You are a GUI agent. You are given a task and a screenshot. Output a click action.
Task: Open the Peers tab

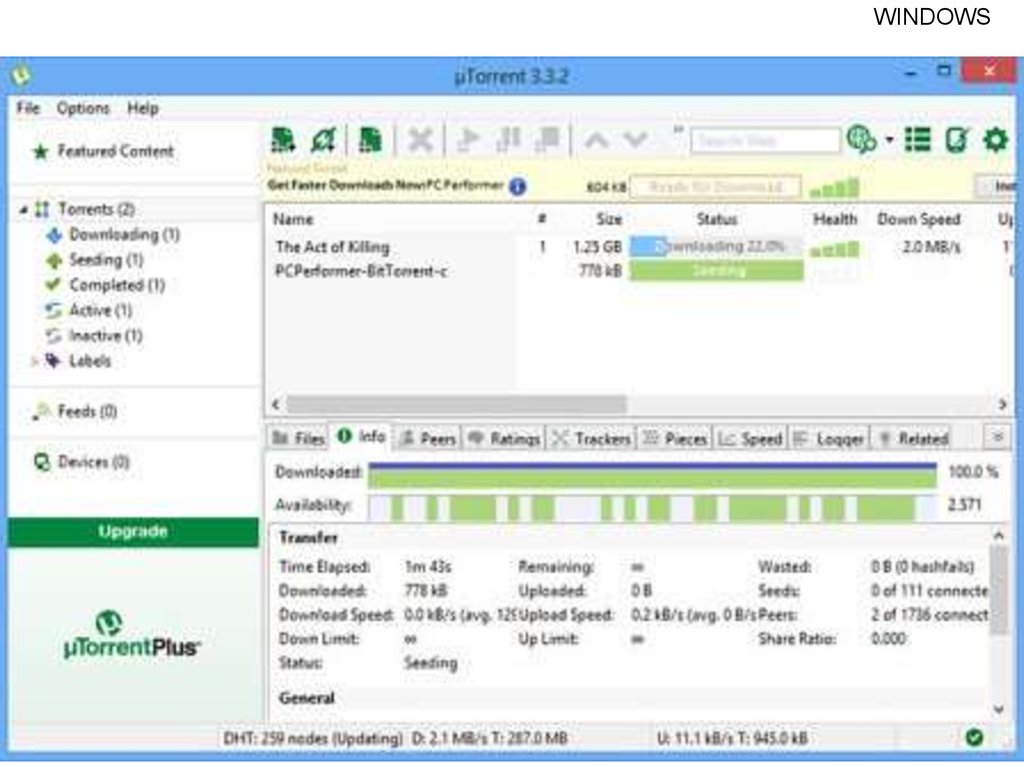tap(428, 438)
